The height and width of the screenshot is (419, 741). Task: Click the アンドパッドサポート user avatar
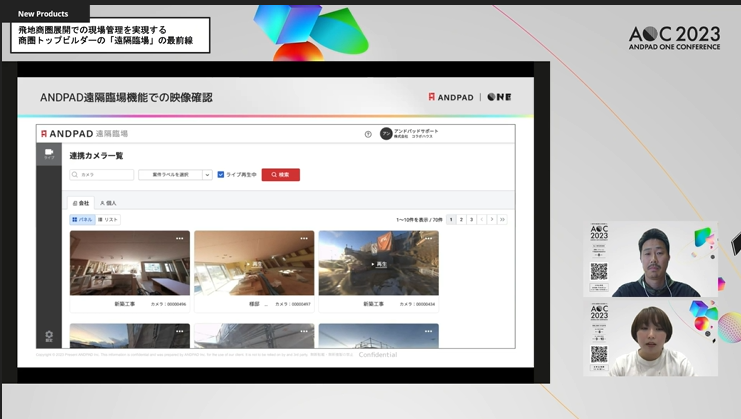[x=386, y=134]
